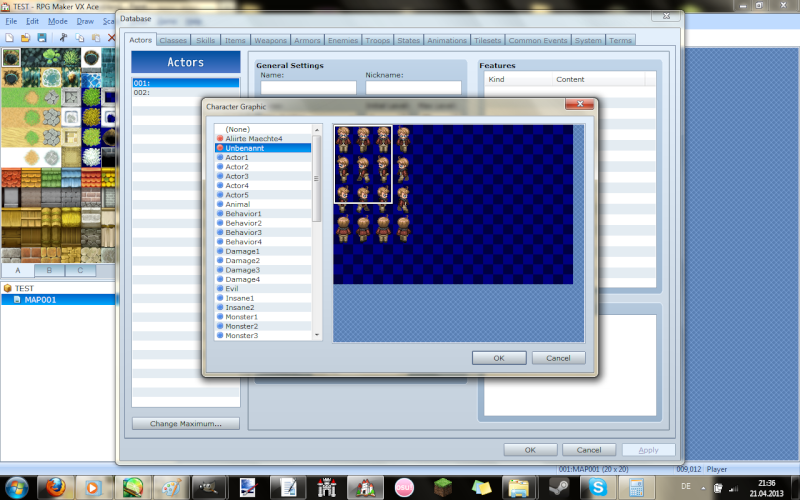
Task: Click the Save Project floppy disk icon
Action: (x=42, y=38)
